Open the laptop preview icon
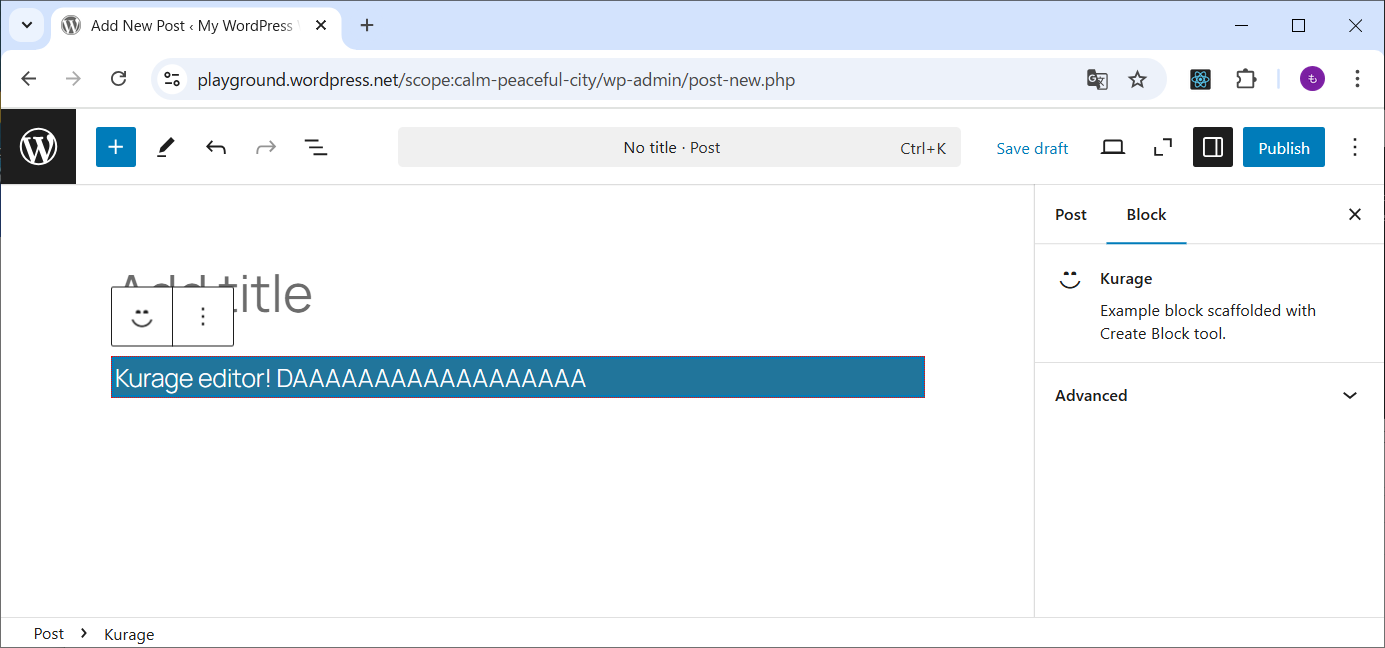This screenshot has height=648, width=1385. 1113,147
